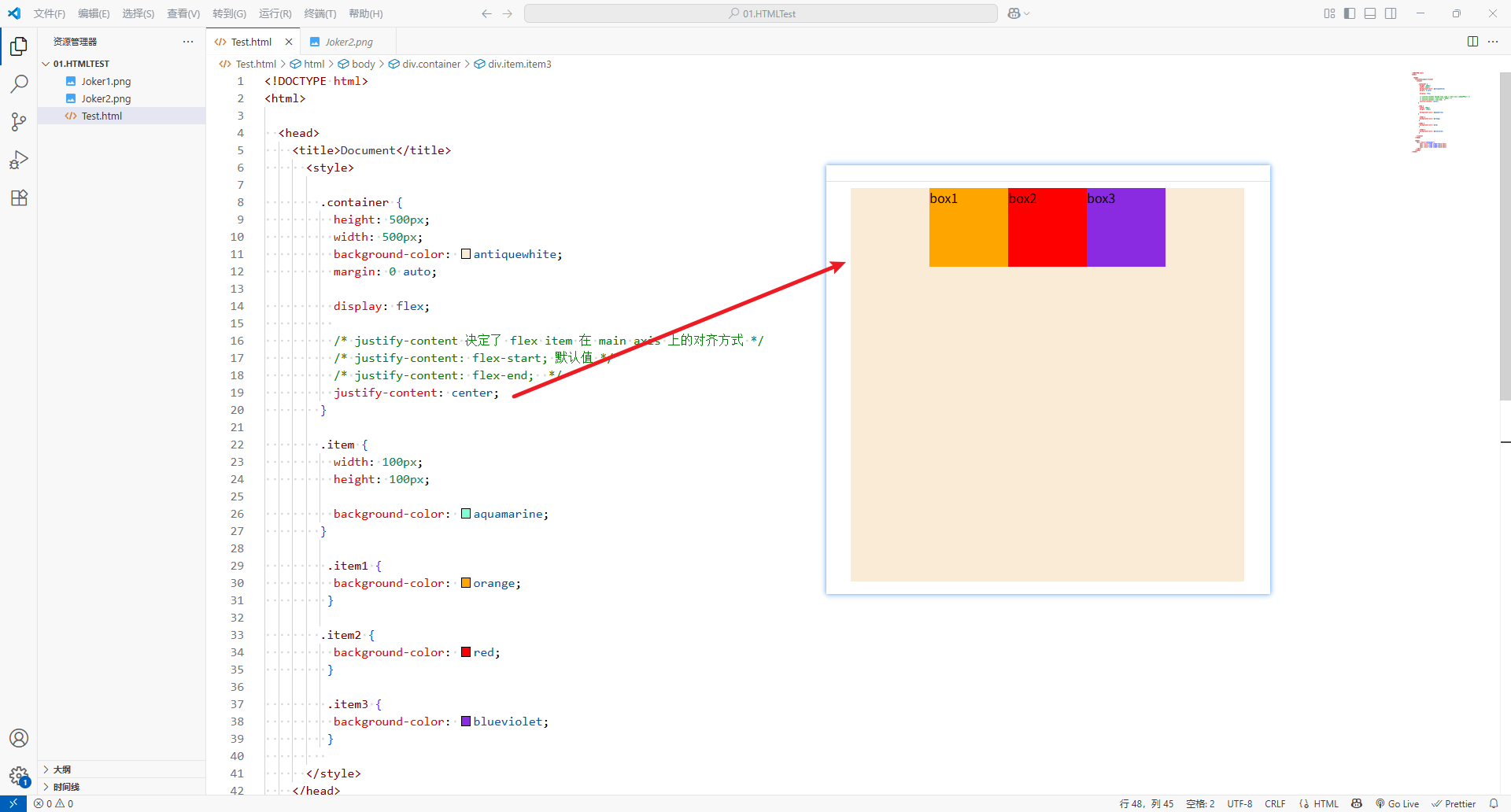Image resolution: width=1511 pixels, height=812 pixels.
Task: Select the body breadcrumb
Action: pos(357,64)
